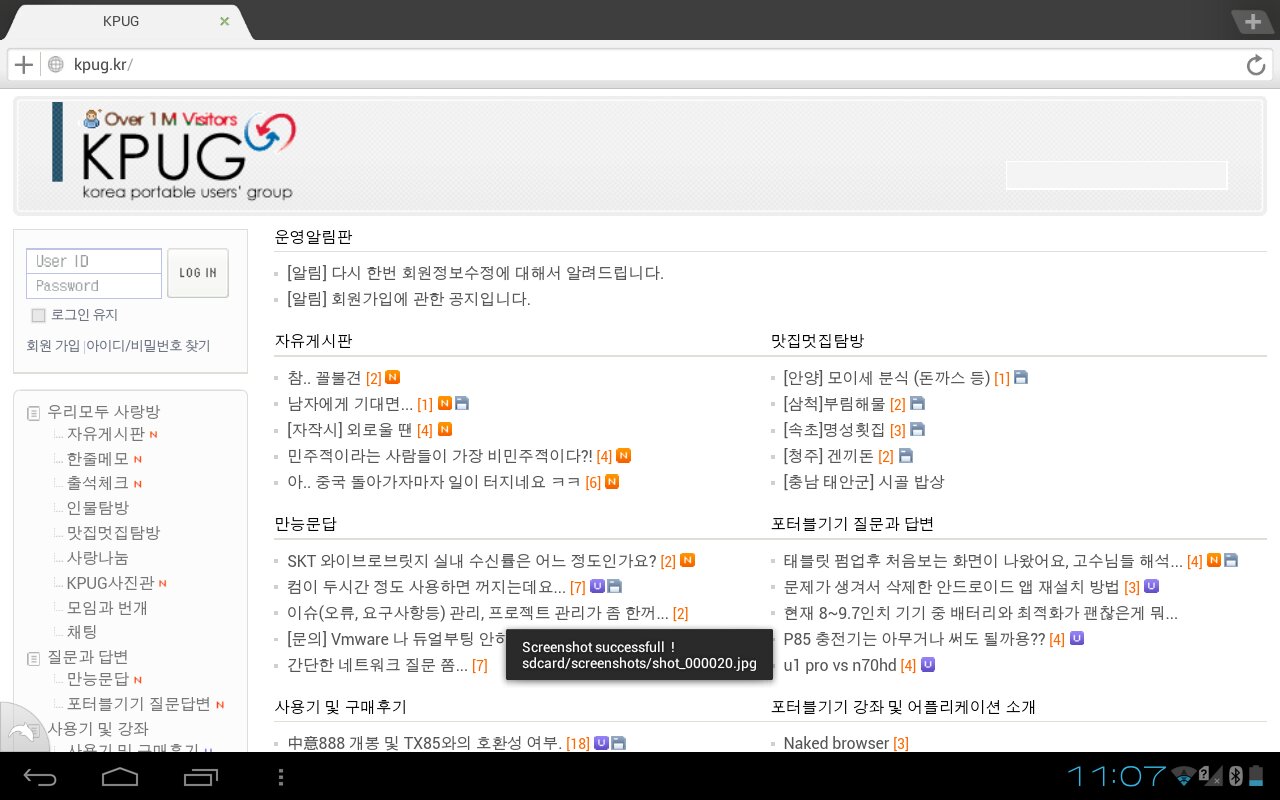Click disk icon next to [삼척]부림해물

coord(917,403)
